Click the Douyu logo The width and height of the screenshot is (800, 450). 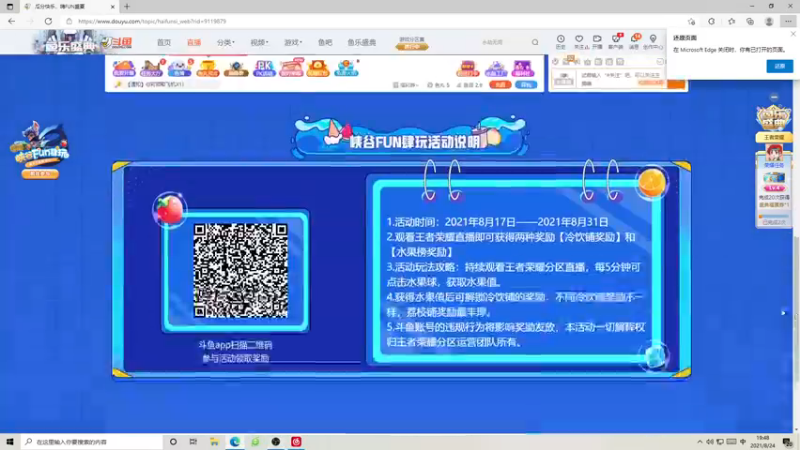pos(116,43)
